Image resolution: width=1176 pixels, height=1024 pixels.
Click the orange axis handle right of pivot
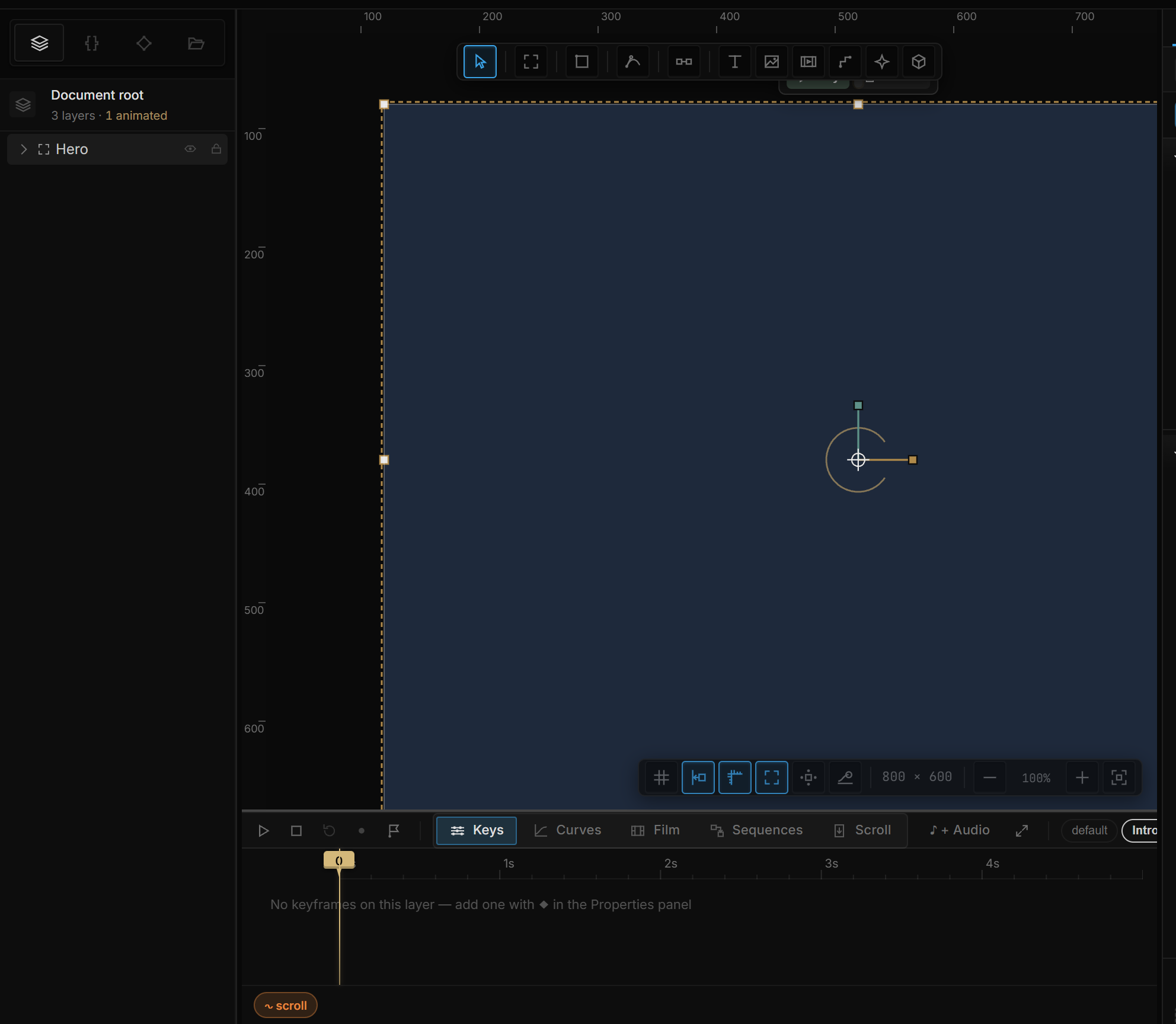[x=912, y=460]
